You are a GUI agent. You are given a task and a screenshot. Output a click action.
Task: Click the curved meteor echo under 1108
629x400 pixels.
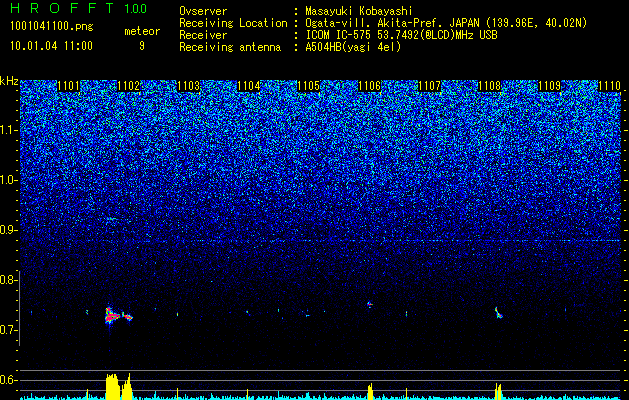click(x=498, y=313)
